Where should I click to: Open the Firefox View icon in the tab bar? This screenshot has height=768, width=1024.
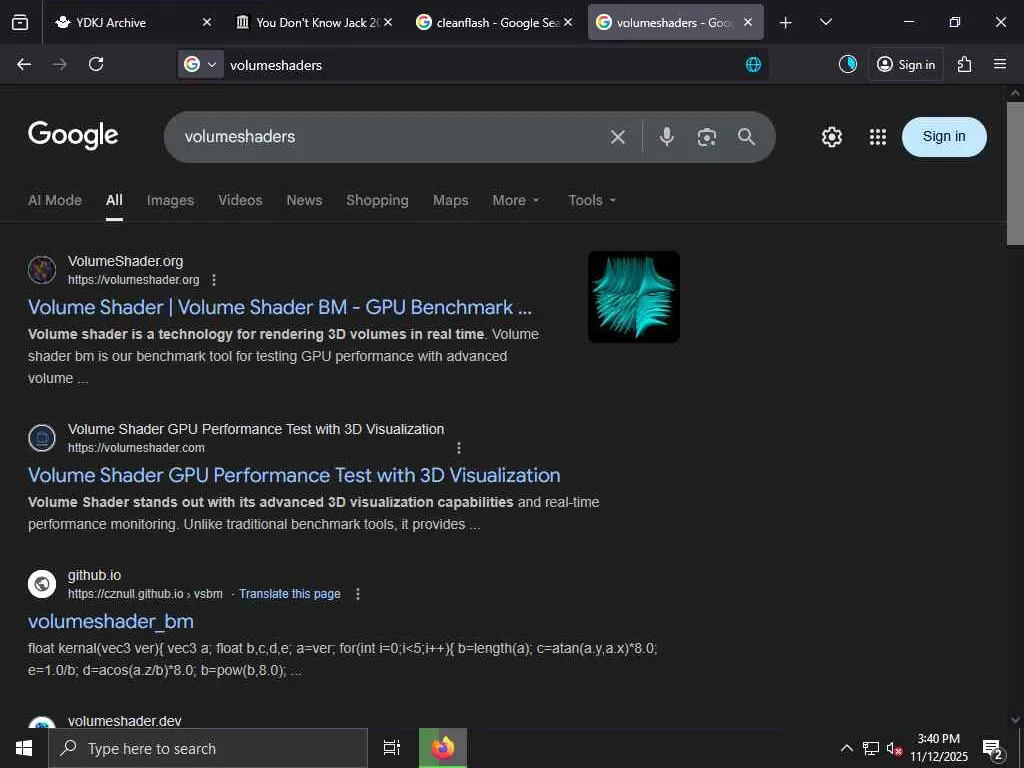20,22
